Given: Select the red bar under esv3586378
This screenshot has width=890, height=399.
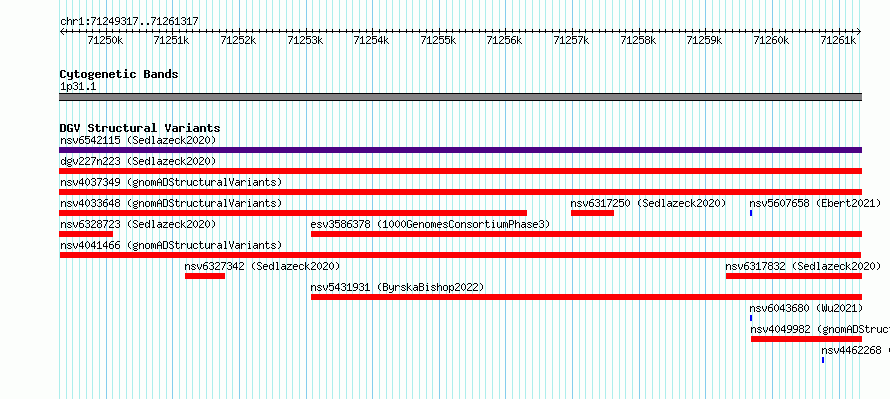Looking at the screenshot, I should 586,234.
